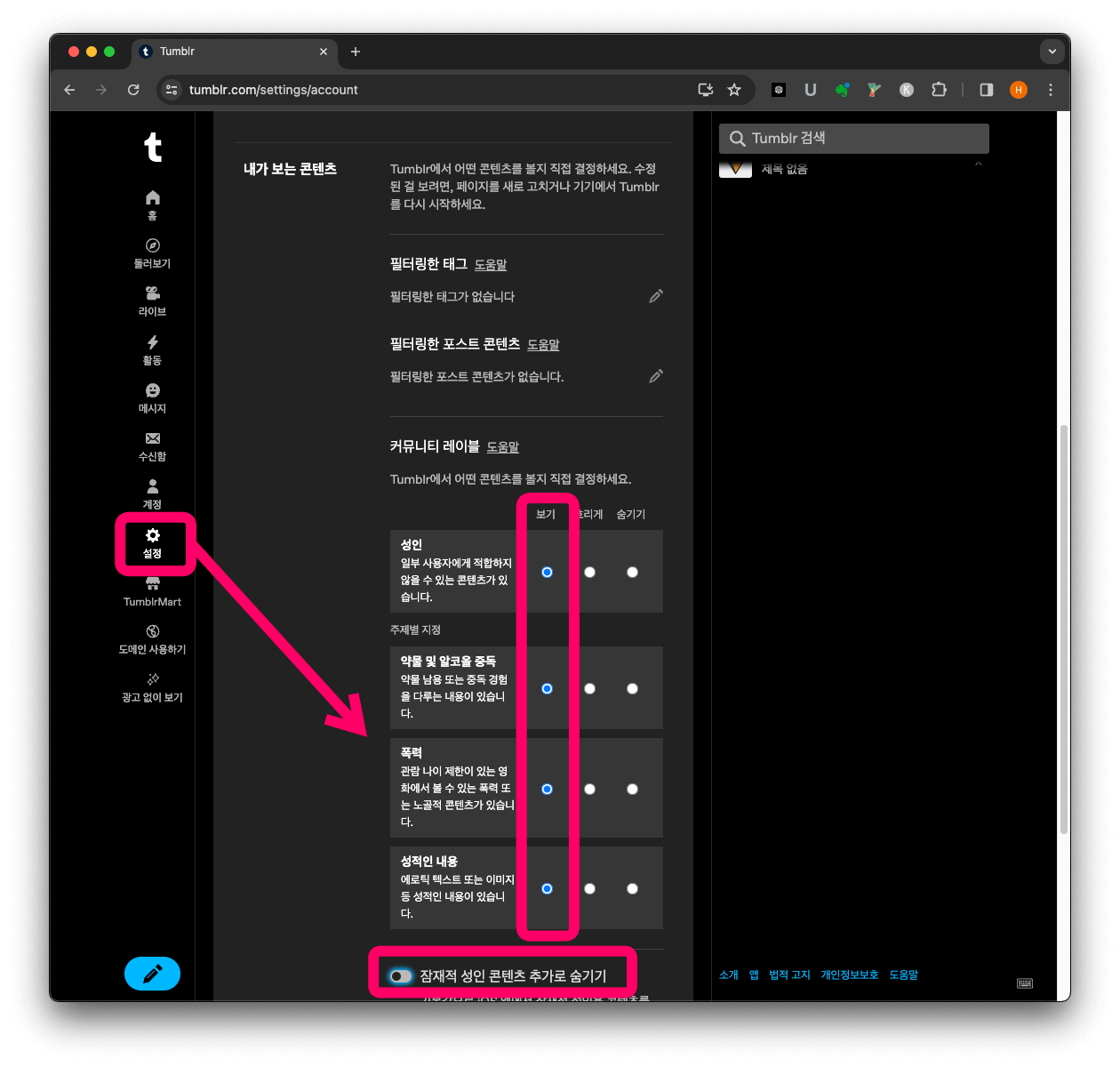Viewport: 1120px width, 1067px height.
Task: Open the Chrome three-dot menu
Action: pos(1051,90)
